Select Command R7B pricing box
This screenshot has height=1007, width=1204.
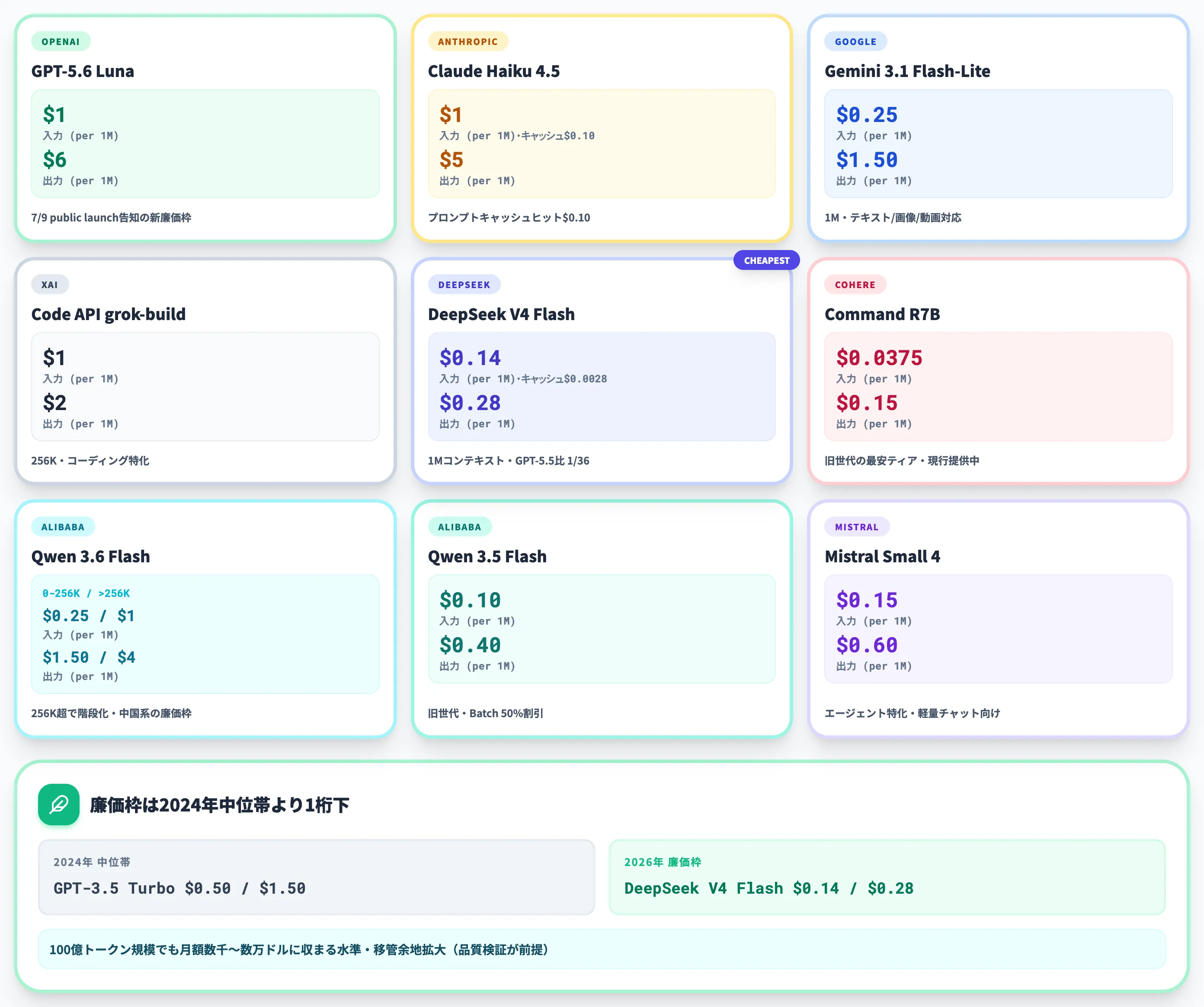point(998,387)
